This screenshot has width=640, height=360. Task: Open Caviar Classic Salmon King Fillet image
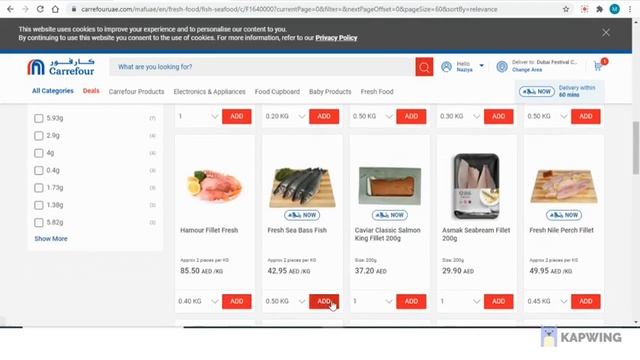[389, 186]
